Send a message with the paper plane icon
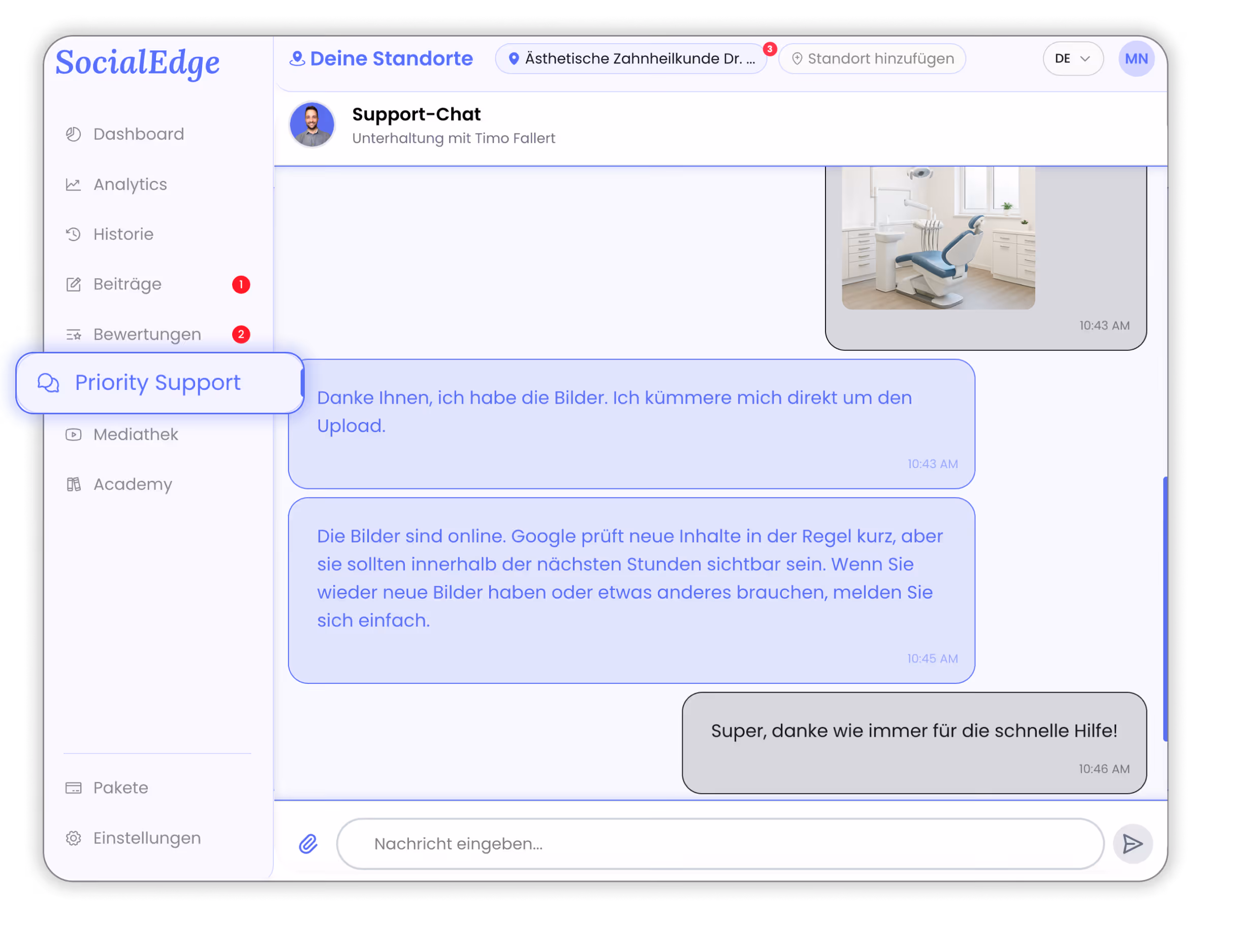The height and width of the screenshot is (952, 1239). (x=1133, y=844)
